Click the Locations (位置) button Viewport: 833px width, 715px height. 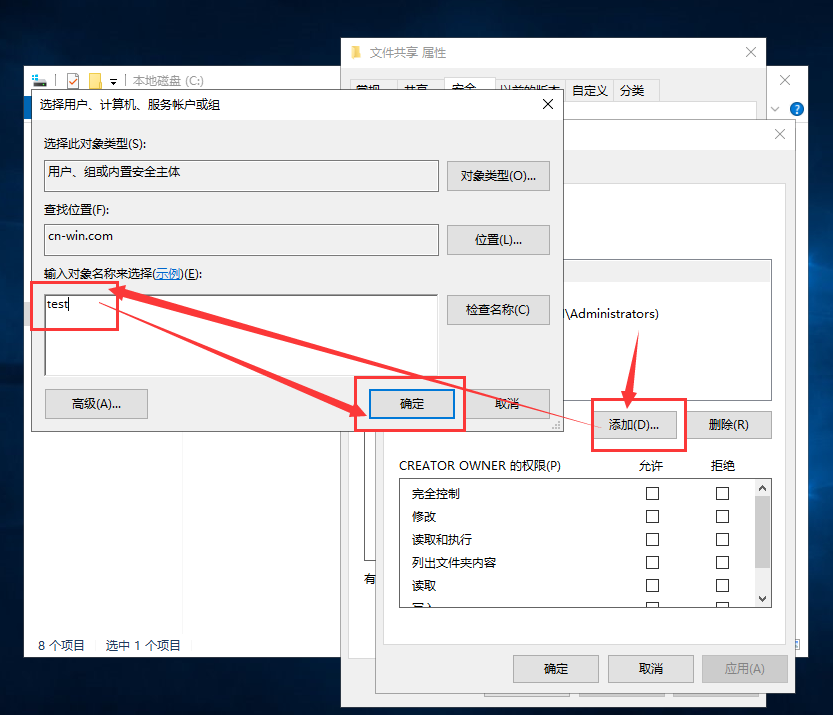click(x=498, y=240)
